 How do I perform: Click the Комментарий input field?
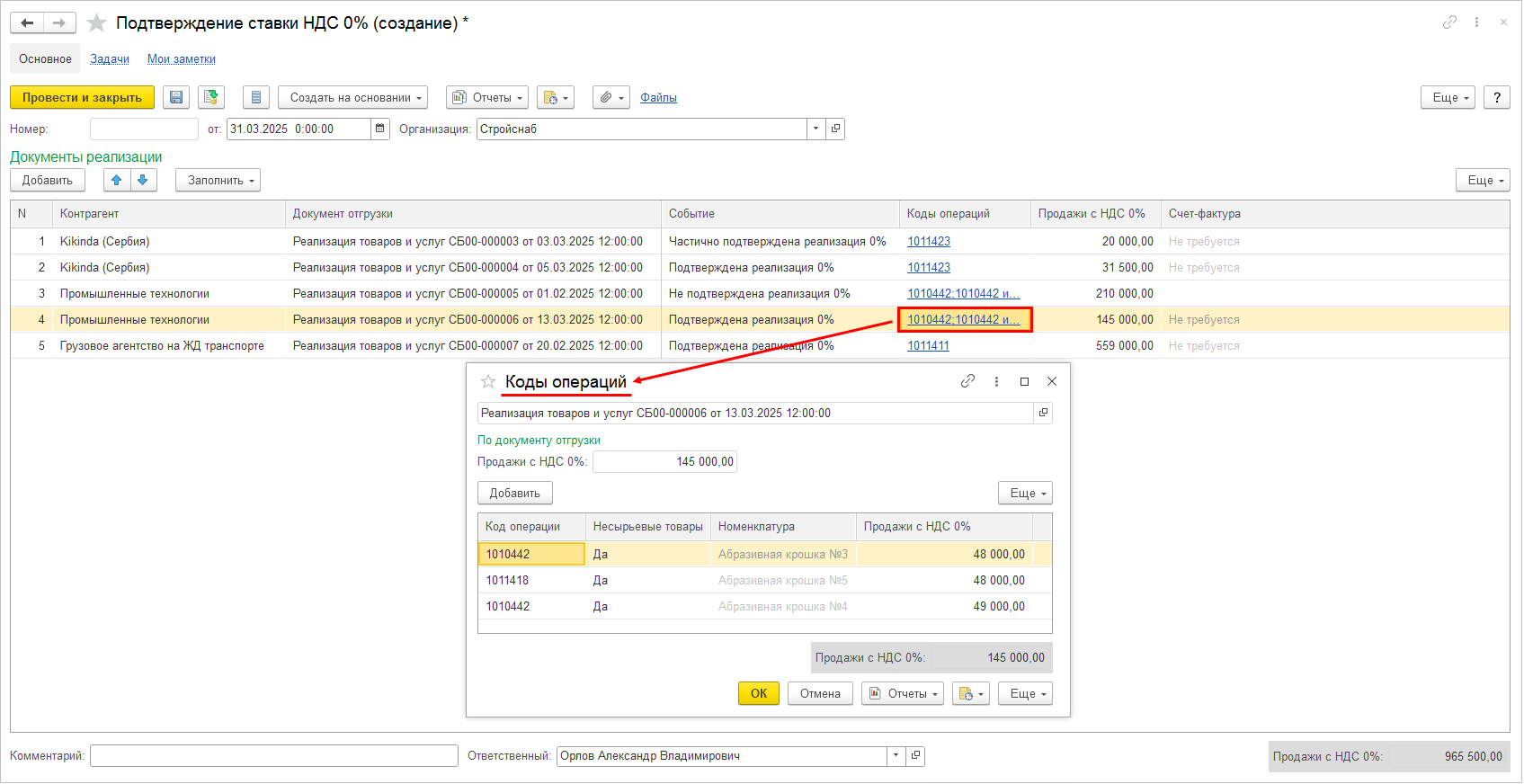(274, 756)
